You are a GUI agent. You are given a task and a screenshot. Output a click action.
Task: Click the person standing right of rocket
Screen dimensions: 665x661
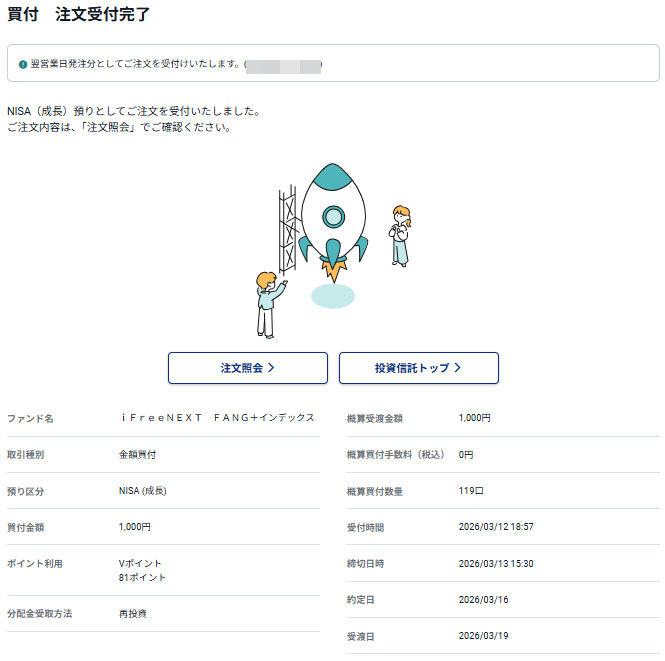click(401, 236)
